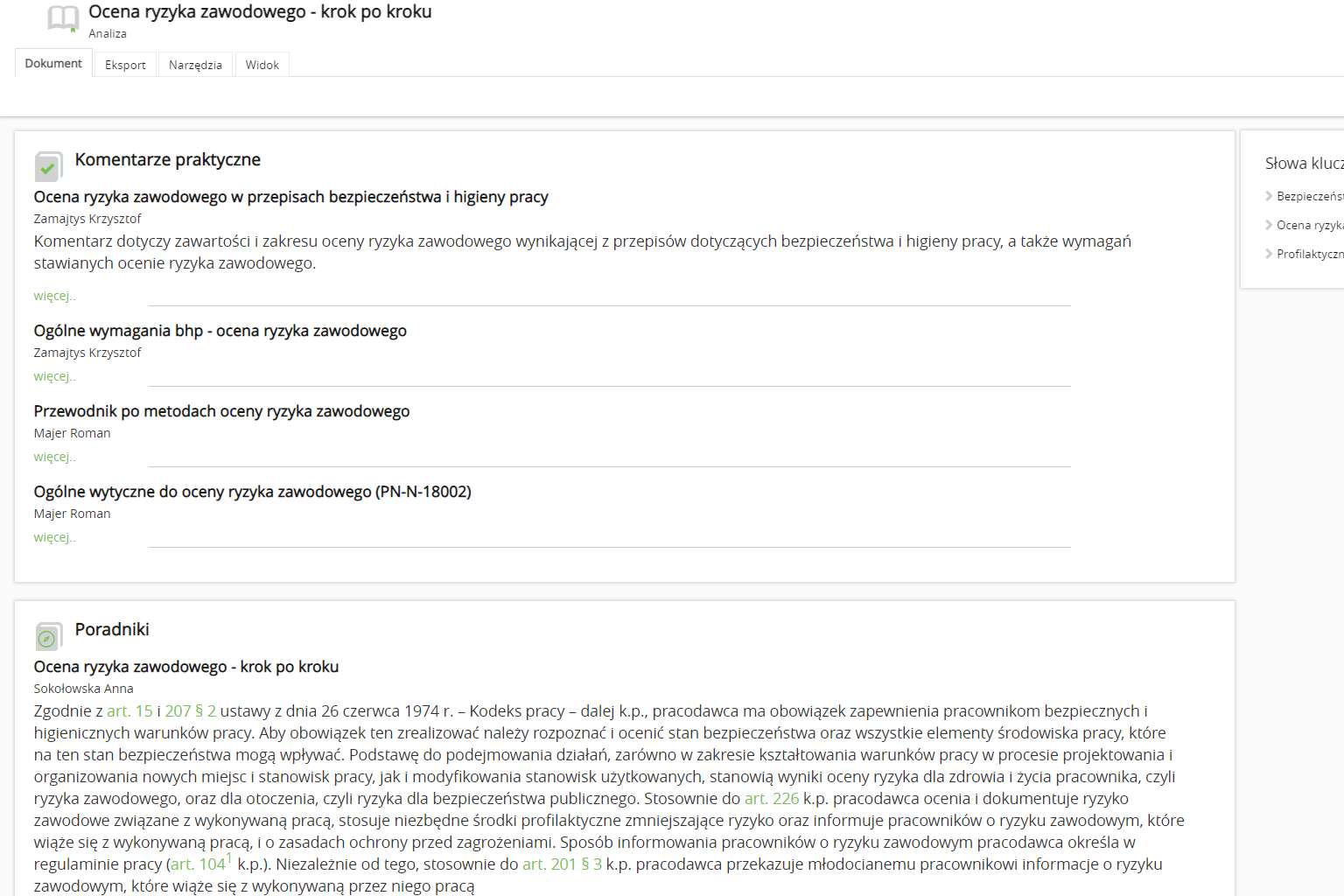Expand więcej under Ogólne wymagania bhp

point(54,376)
